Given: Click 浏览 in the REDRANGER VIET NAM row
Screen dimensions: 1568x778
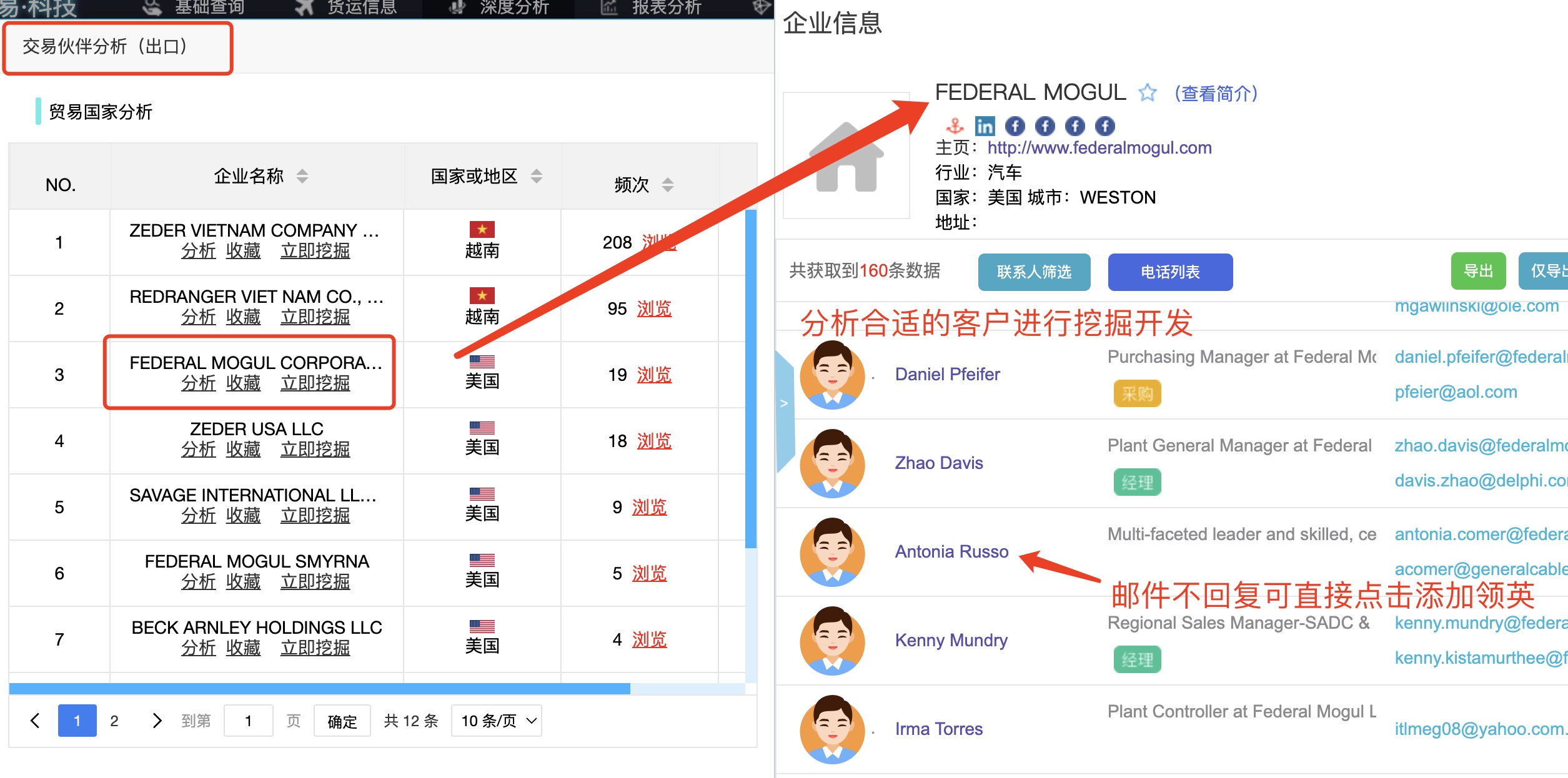Looking at the screenshot, I should click(x=654, y=308).
